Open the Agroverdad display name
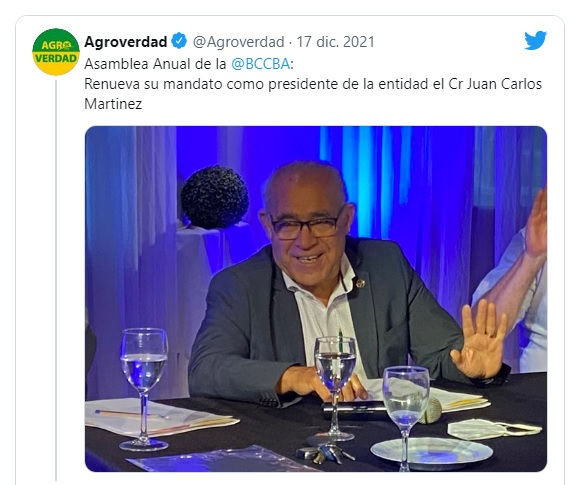 click(x=125, y=42)
